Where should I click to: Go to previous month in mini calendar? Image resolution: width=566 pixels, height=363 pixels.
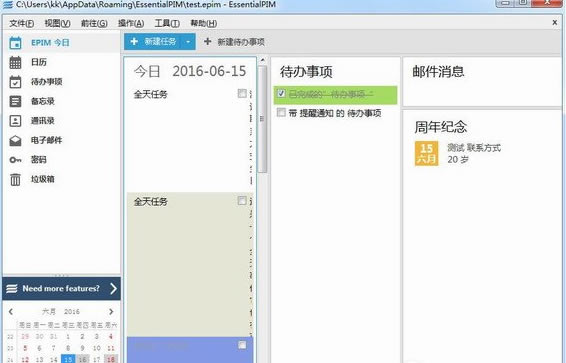pos(11,311)
